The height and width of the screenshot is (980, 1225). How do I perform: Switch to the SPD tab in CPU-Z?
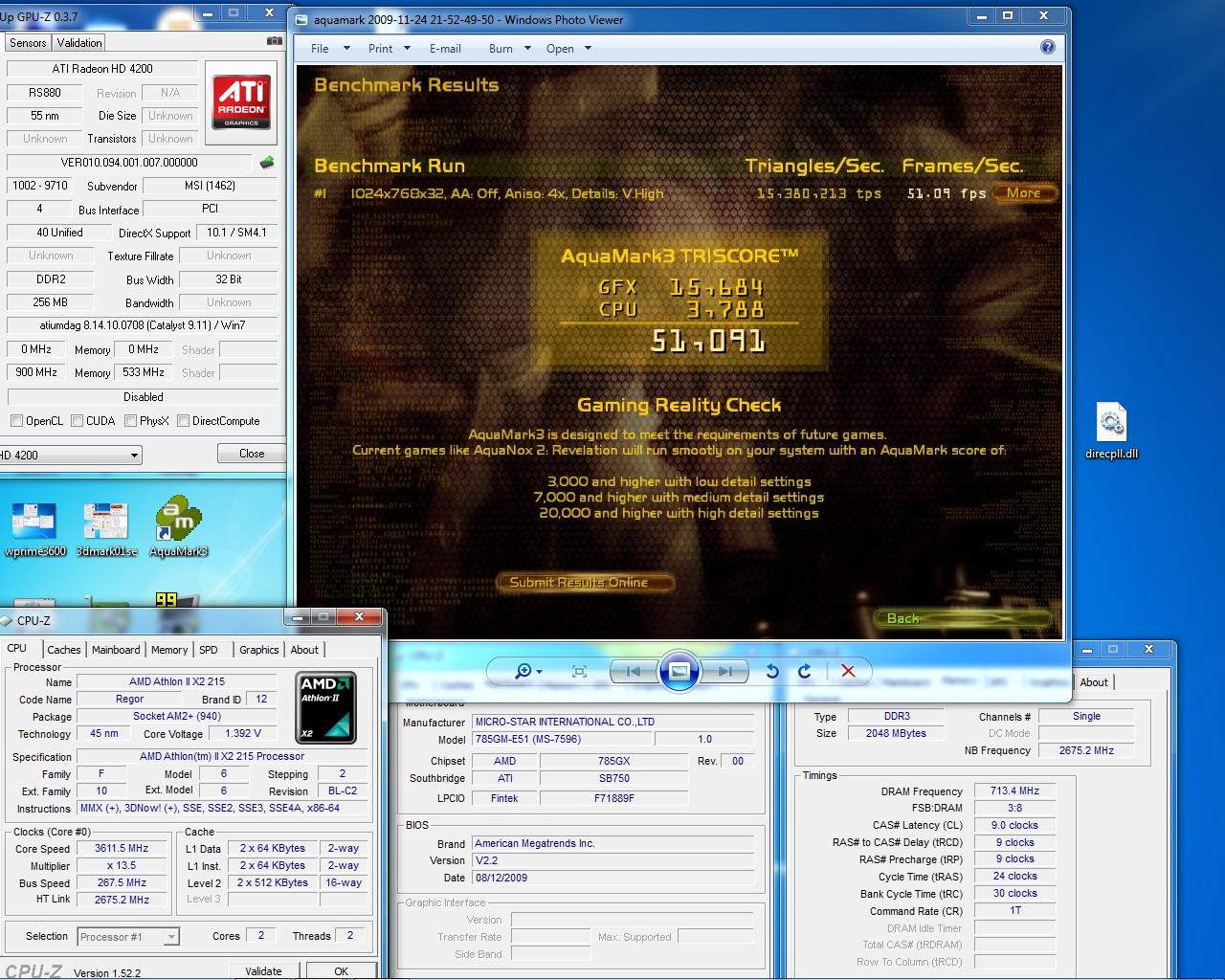(209, 650)
